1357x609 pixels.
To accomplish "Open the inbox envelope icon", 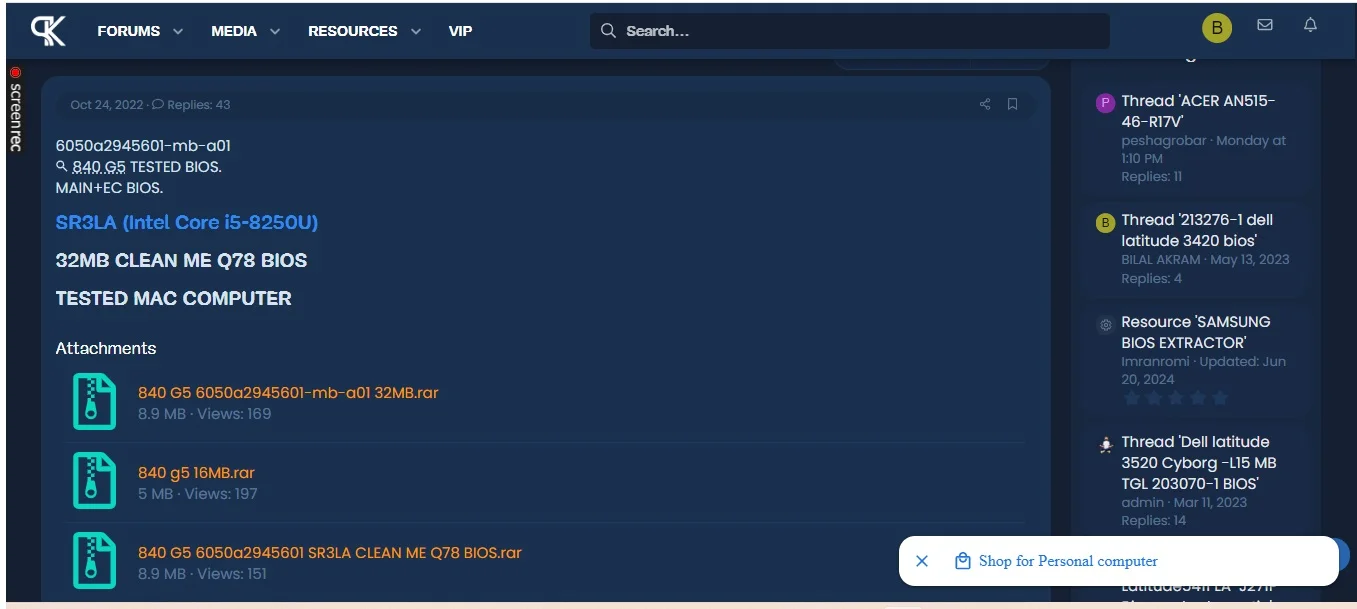I will click(1265, 26).
